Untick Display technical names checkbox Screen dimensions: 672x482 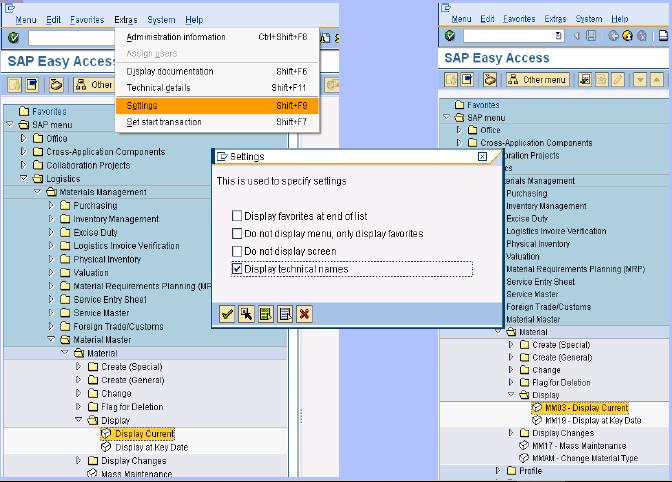coord(237,269)
